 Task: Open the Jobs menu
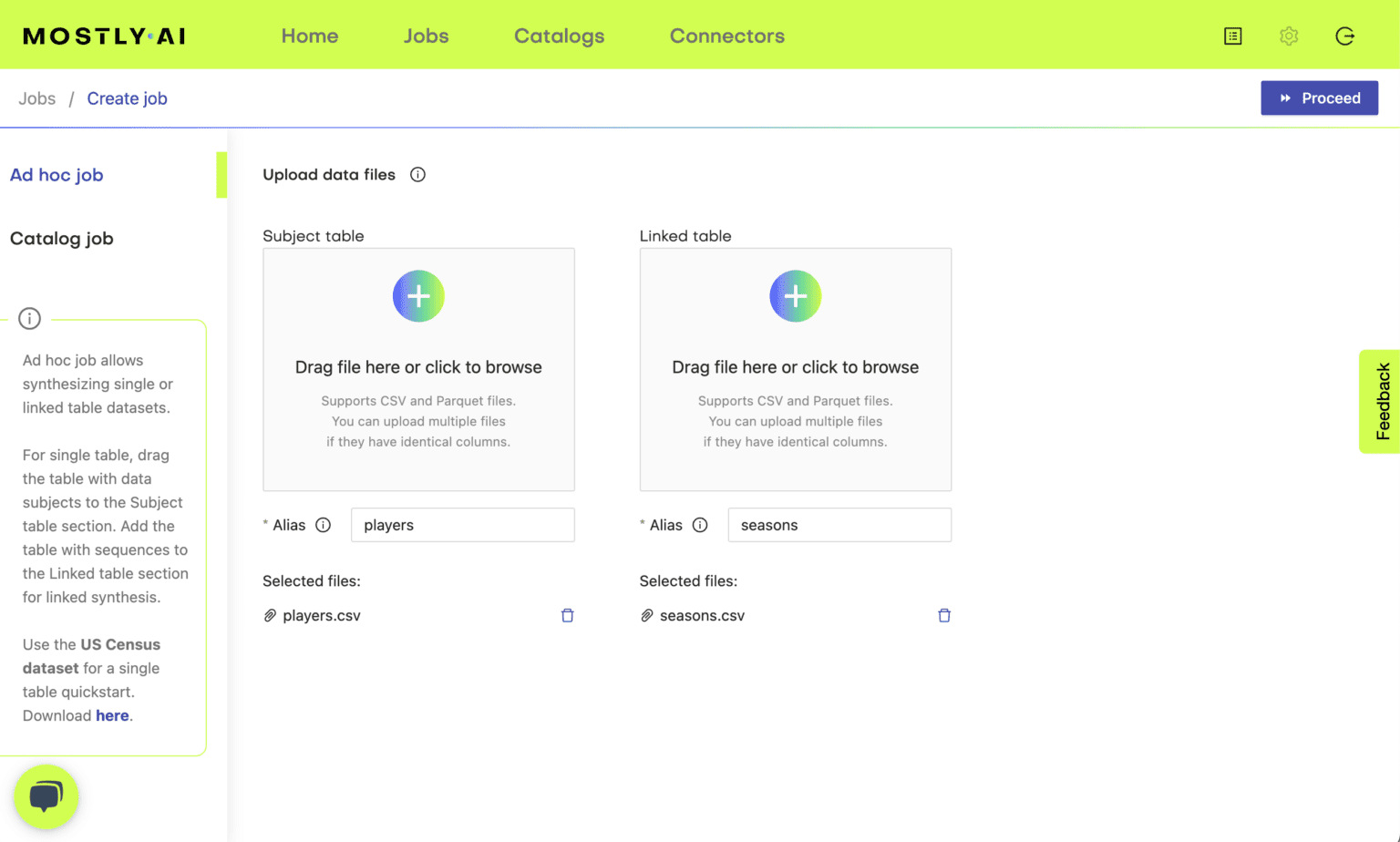tap(427, 36)
